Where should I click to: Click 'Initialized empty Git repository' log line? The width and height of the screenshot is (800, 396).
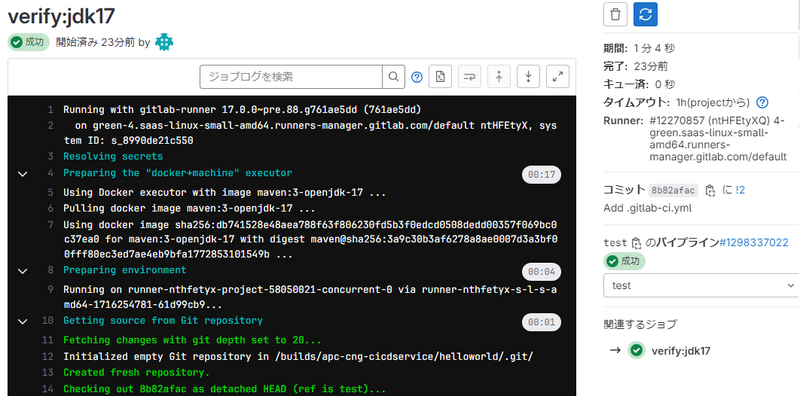tap(298, 356)
